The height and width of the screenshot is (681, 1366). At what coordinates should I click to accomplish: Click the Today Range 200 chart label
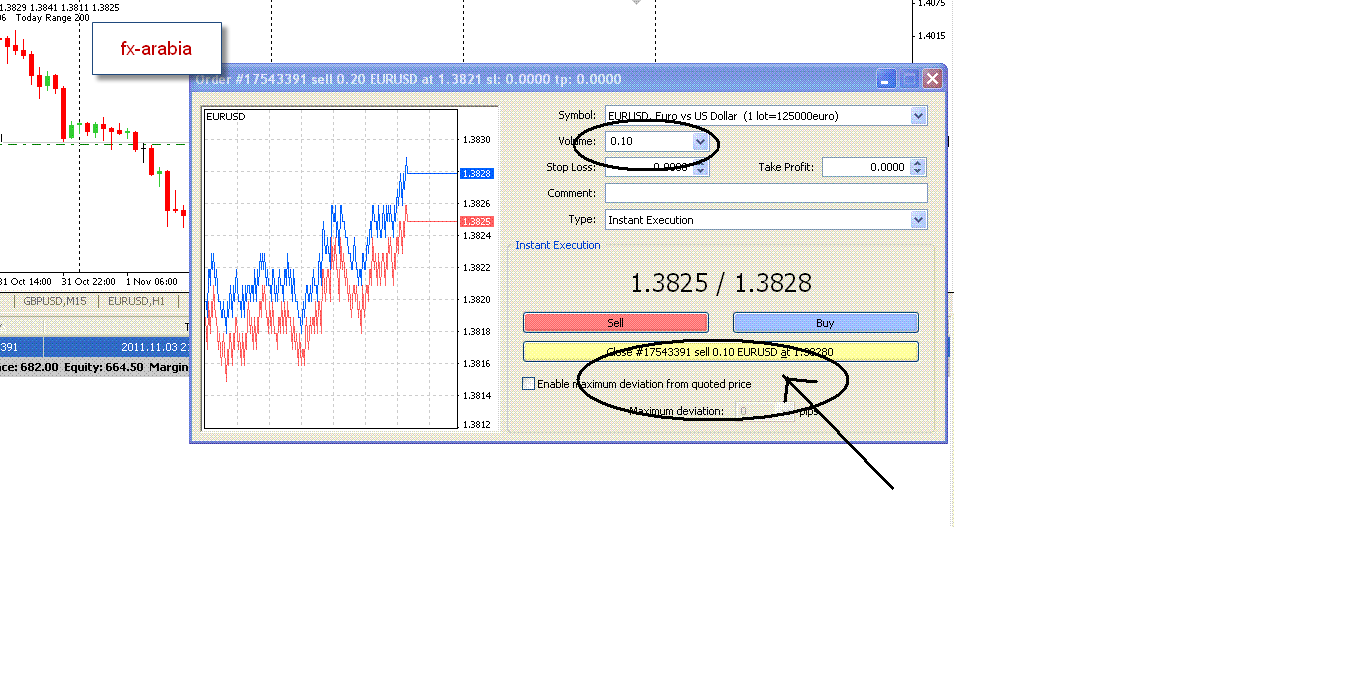[50, 18]
